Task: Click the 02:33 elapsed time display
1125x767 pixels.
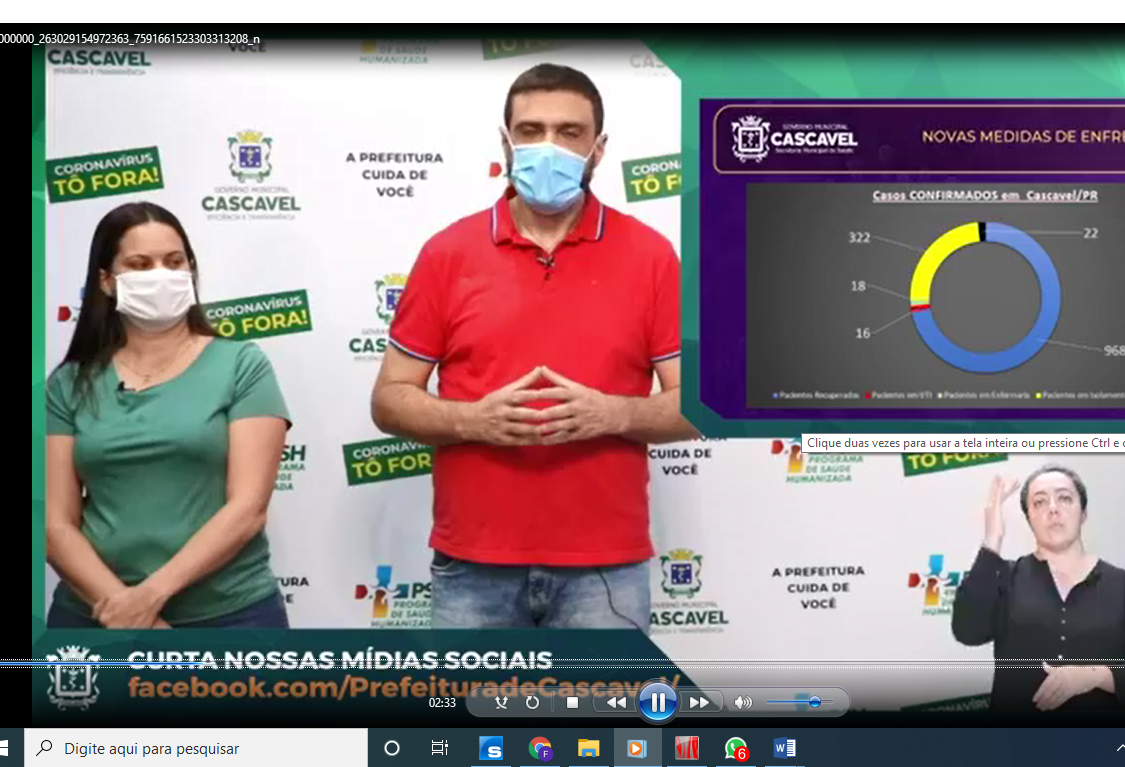Action: point(442,702)
